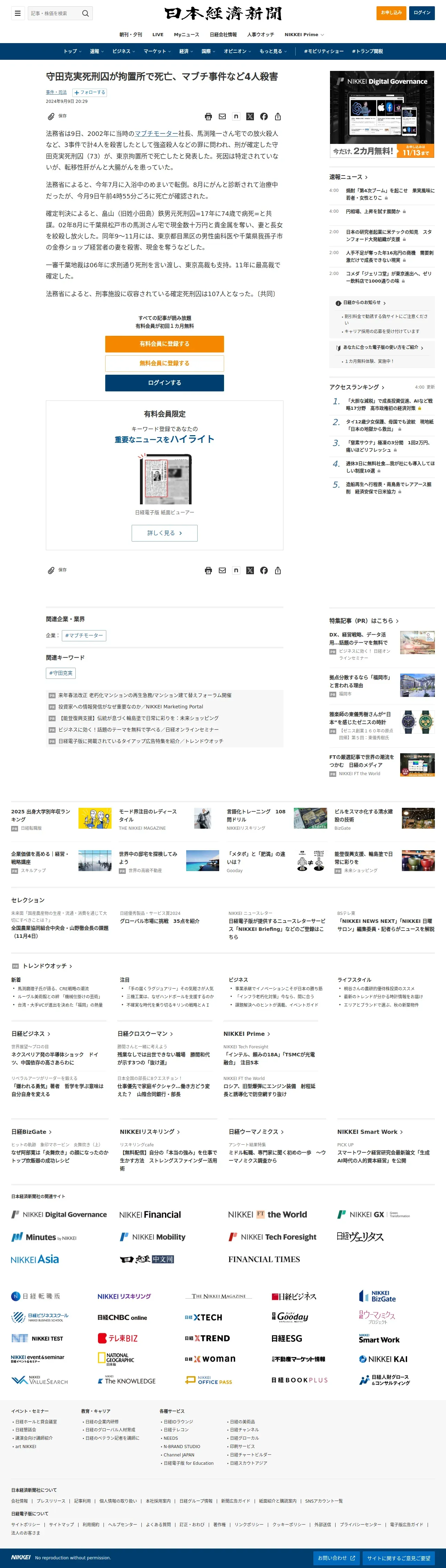
Task: Click the info icon beside 日経からのお知らせ
Action: tap(338, 303)
